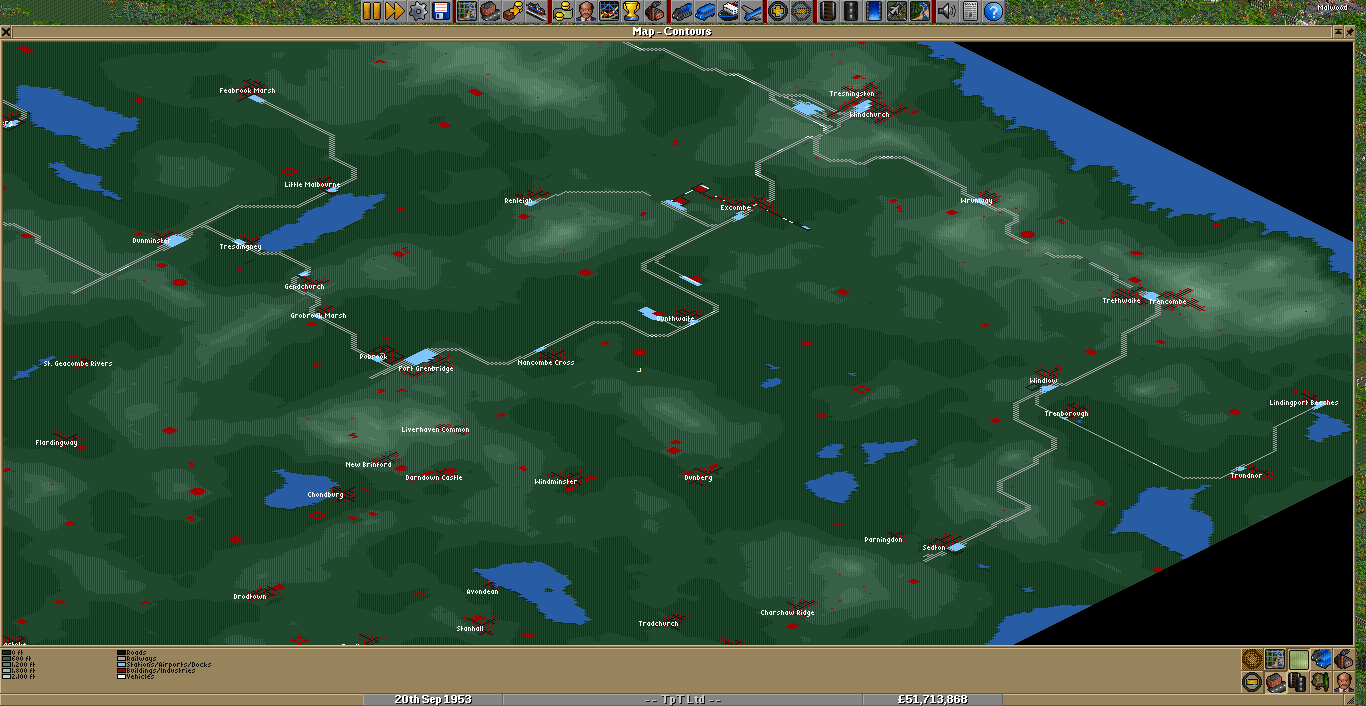This screenshot has width=1366, height=706.
Task: Open the town directory icon
Action: (490, 12)
